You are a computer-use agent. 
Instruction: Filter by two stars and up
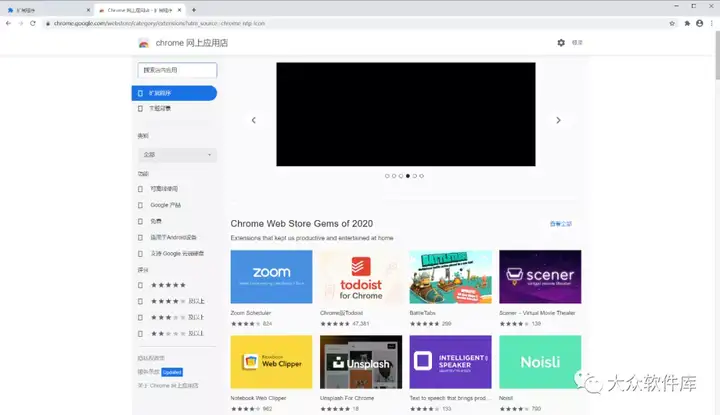(x=141, y=333)
